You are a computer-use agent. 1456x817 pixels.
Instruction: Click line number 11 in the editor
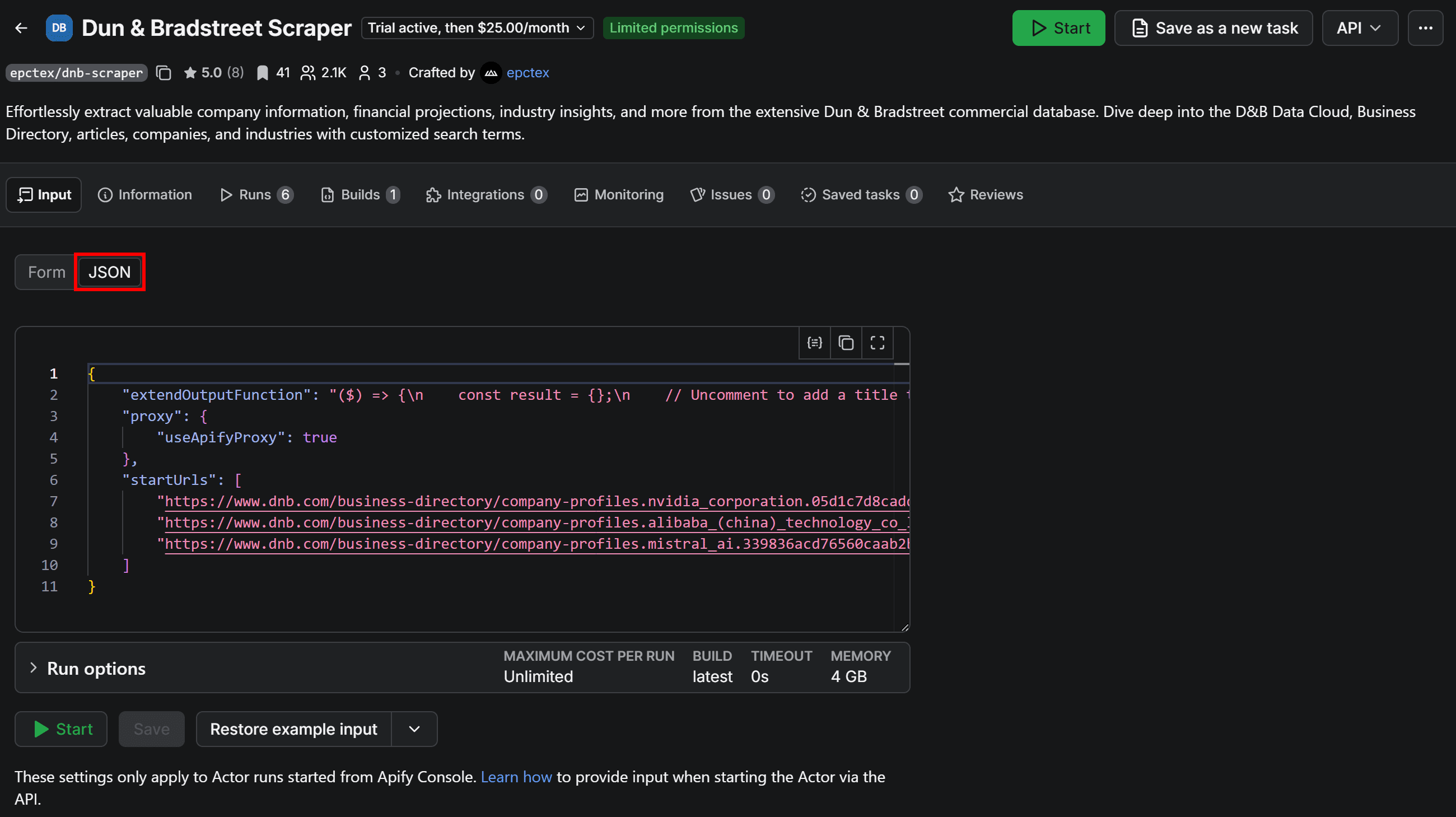click(x=49, y=586)
